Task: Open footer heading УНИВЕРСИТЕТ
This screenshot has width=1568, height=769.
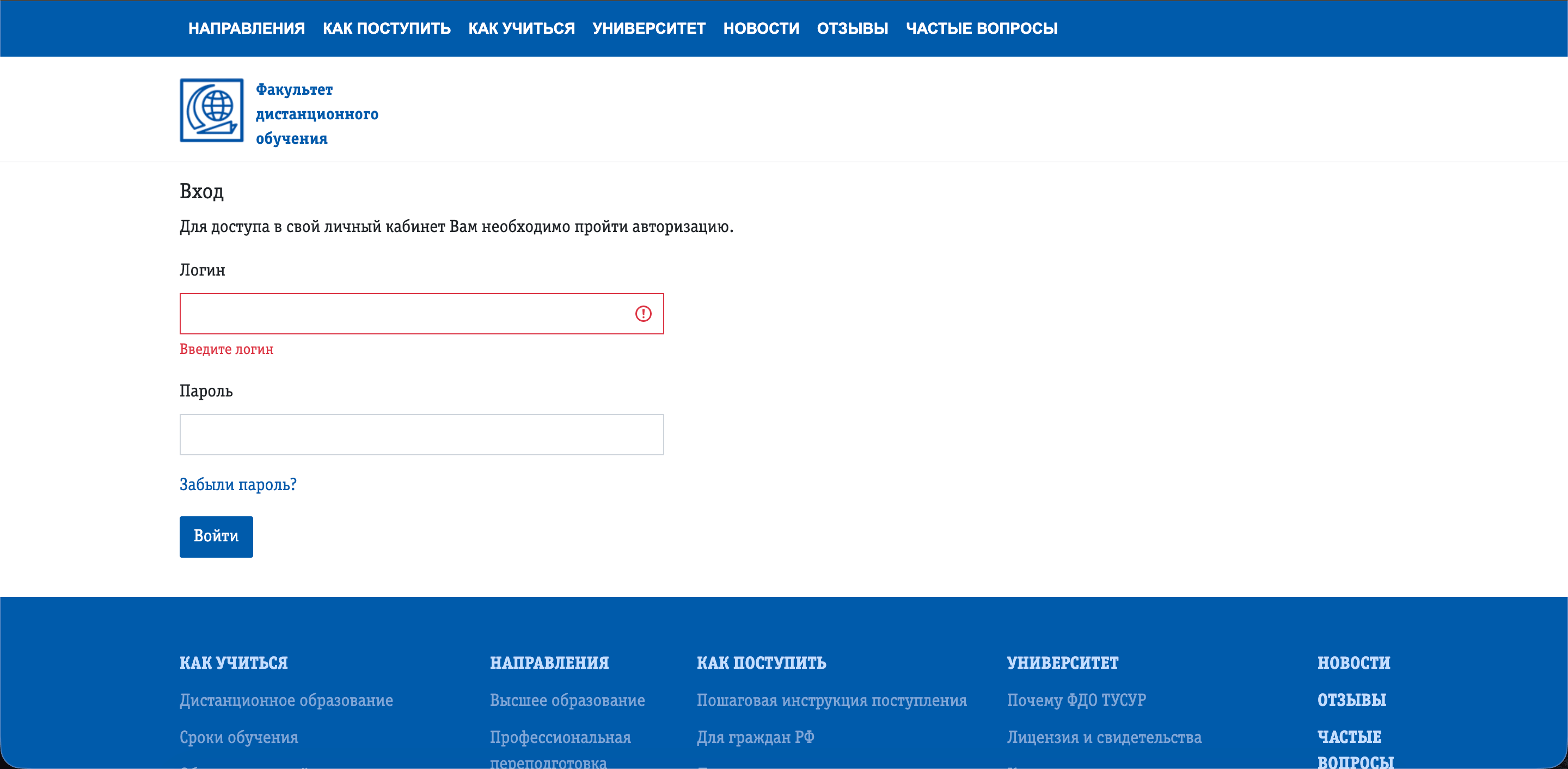Action: click(x=1063, y=662)
